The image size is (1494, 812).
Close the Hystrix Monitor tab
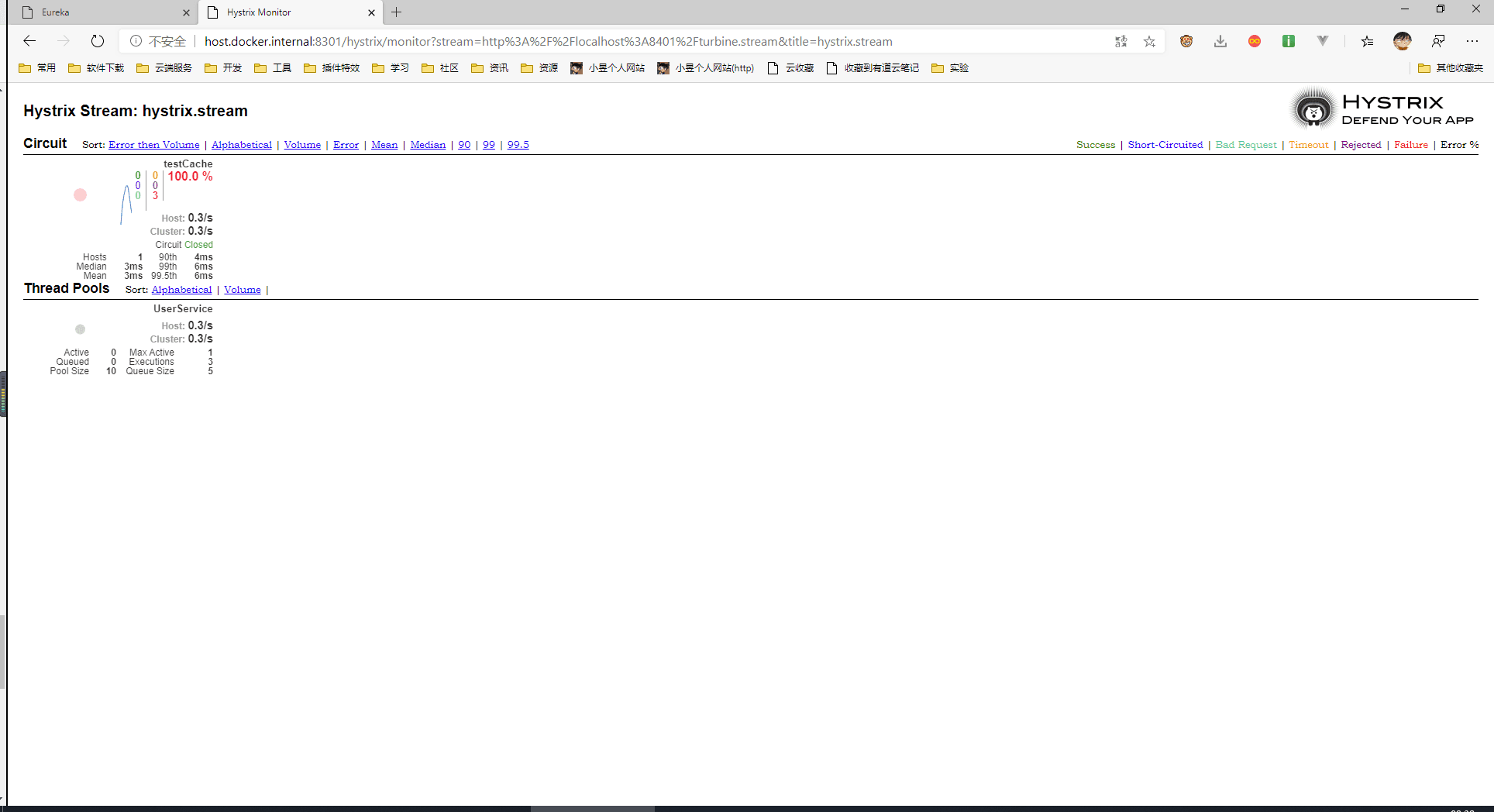coord(371,12)
